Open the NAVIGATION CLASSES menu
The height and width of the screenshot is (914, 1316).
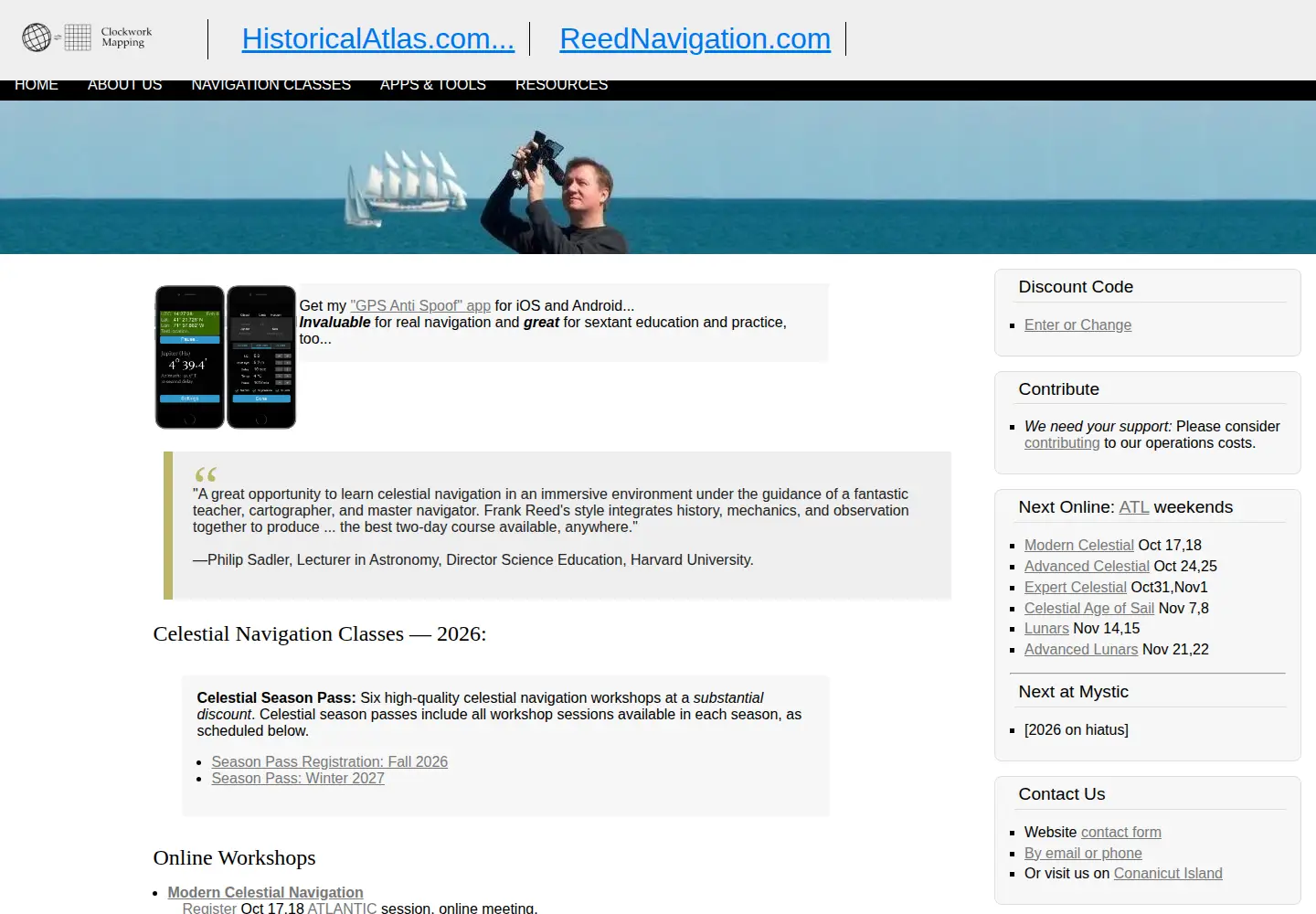click(271, 85)
